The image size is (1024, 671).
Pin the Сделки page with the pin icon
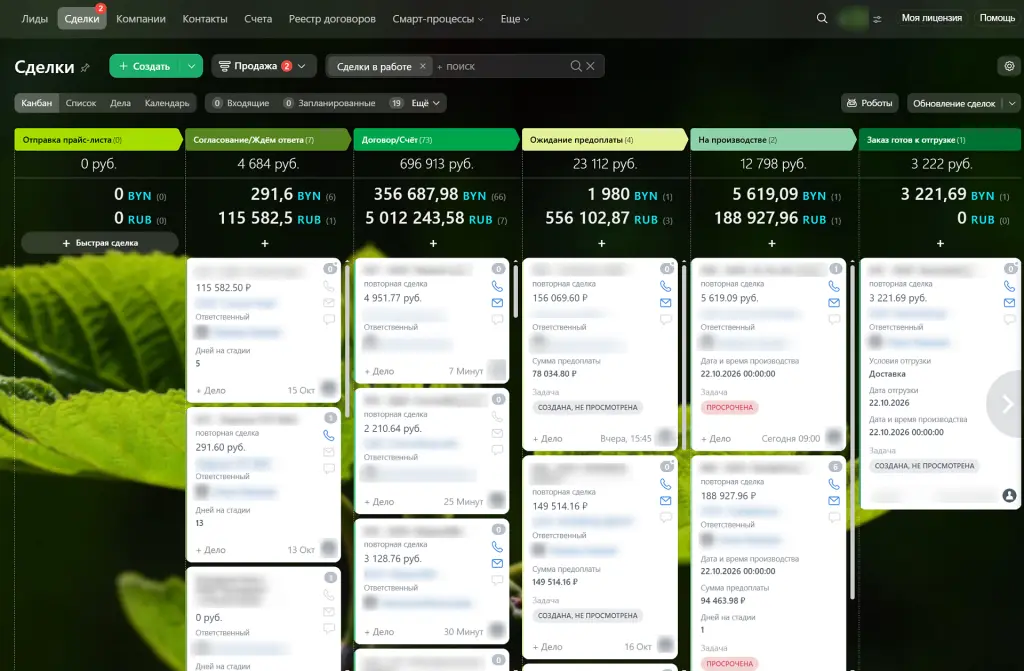tap(86, 67)
